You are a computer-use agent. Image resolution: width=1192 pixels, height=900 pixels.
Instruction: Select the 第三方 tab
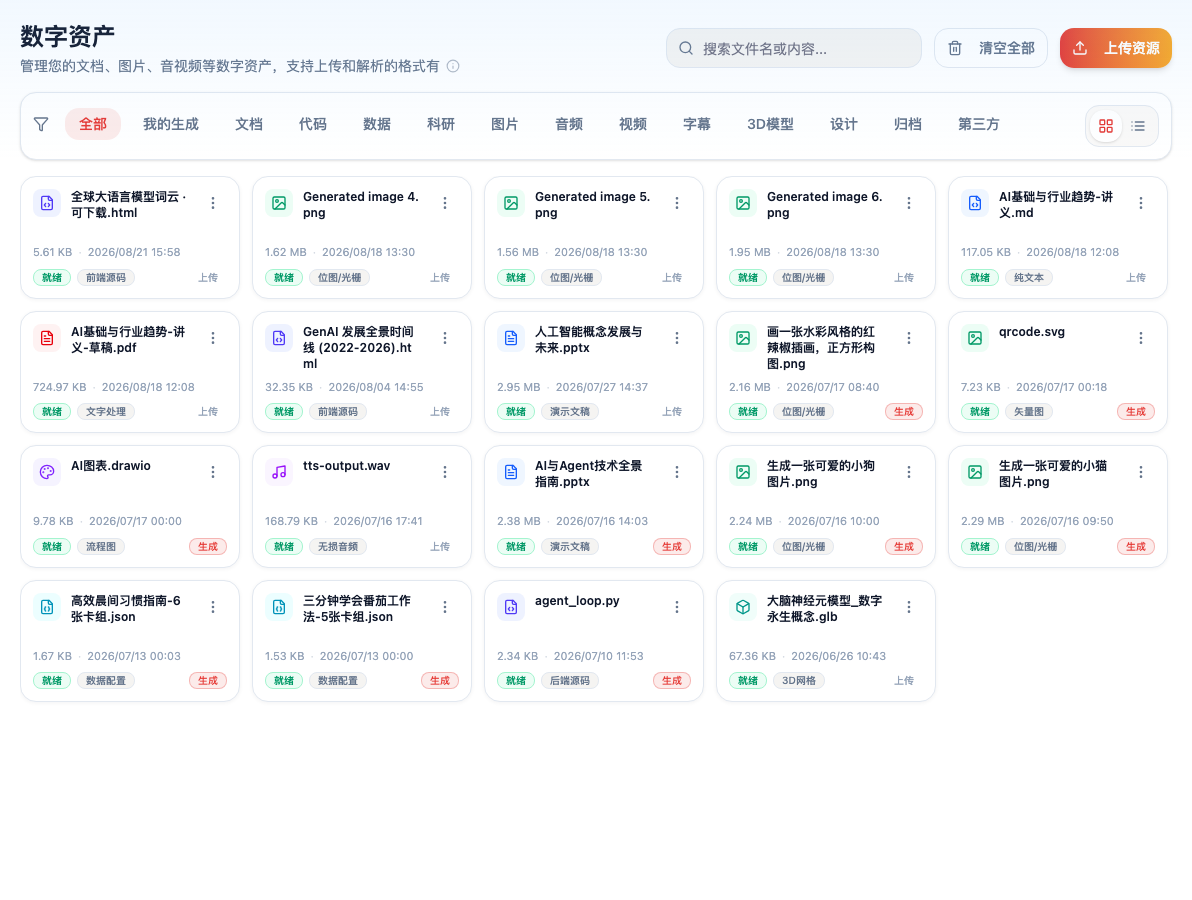(978, 124)
